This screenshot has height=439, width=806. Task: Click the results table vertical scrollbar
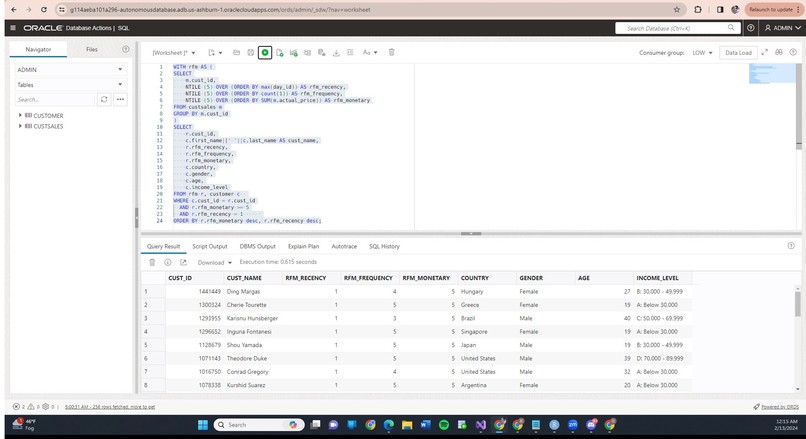[x=798, y=304]
